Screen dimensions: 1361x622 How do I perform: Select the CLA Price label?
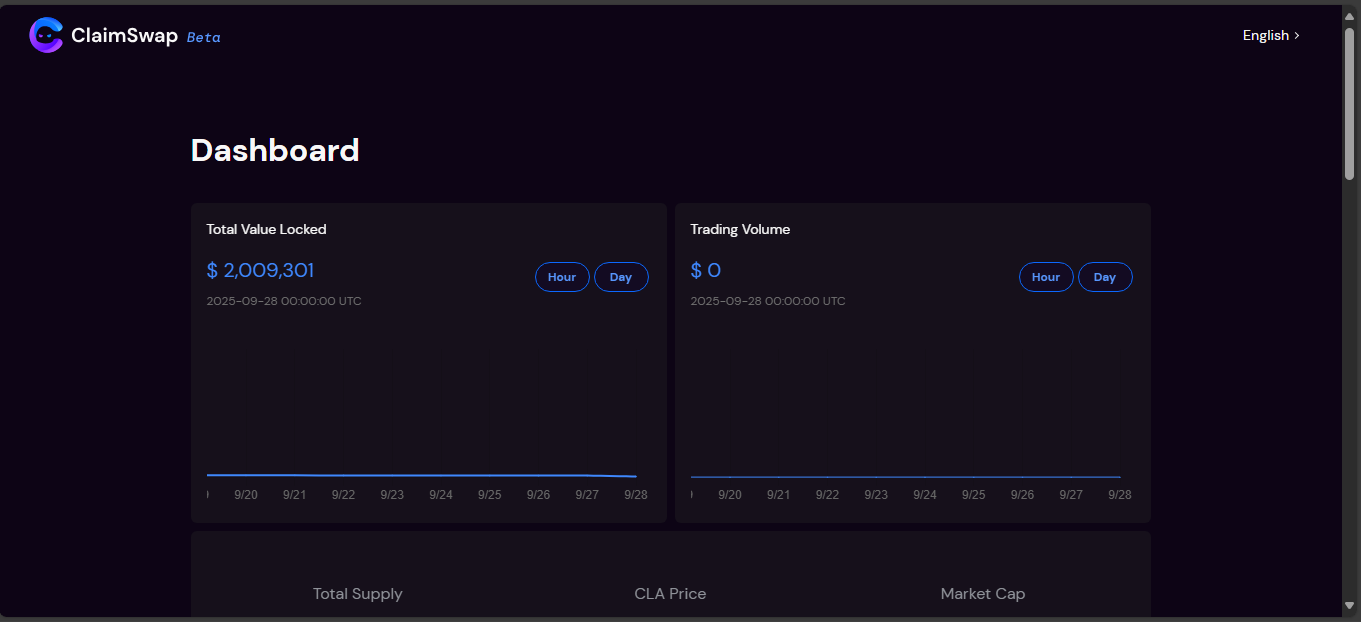[670, 594]
